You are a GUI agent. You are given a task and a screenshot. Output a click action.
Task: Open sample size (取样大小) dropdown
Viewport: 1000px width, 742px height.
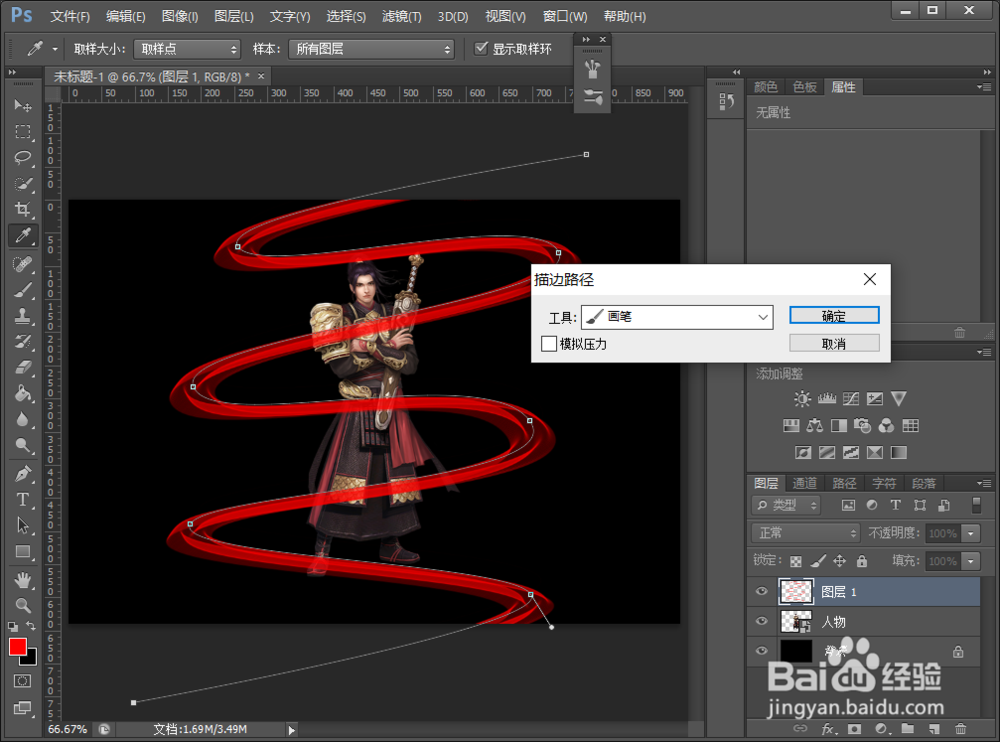point(187,49)
